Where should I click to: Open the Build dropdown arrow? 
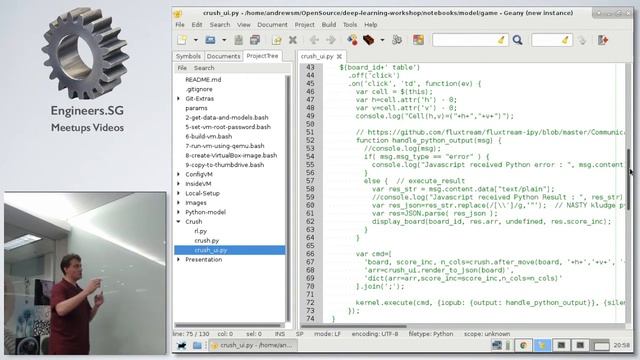pos(382,40)
